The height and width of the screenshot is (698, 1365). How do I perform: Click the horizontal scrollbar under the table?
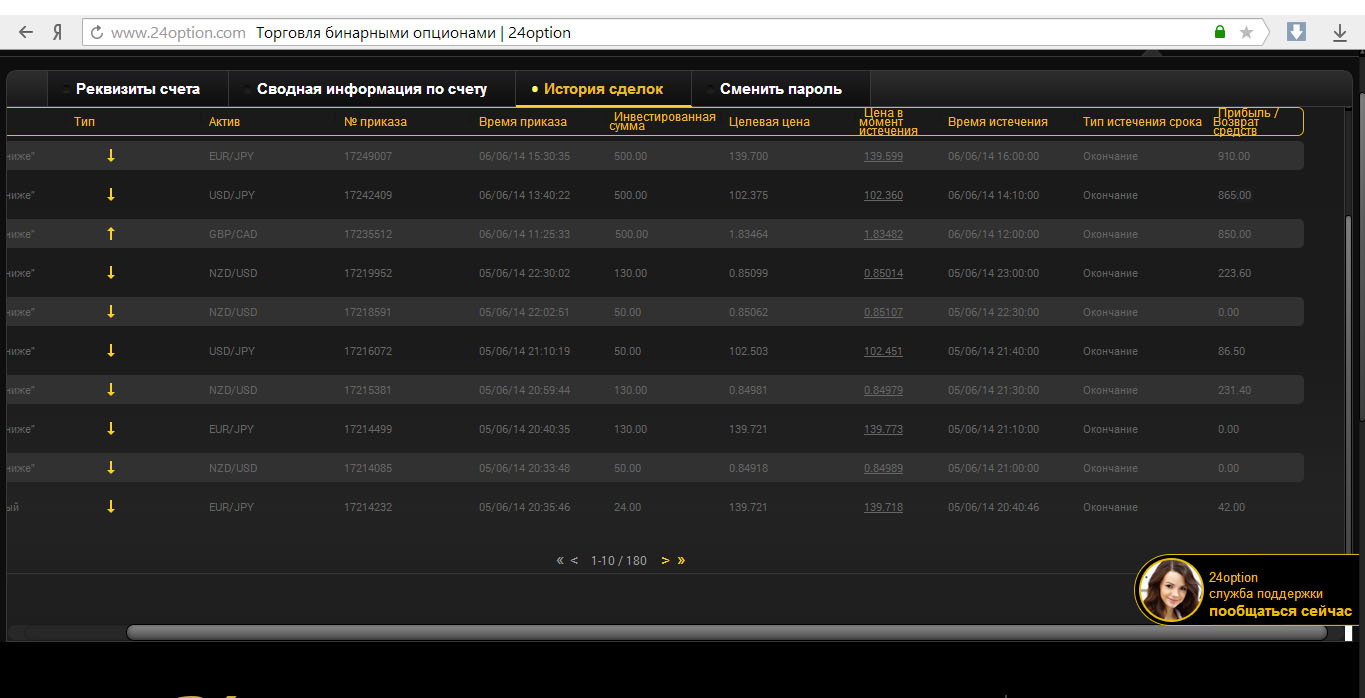pos(726,632)
